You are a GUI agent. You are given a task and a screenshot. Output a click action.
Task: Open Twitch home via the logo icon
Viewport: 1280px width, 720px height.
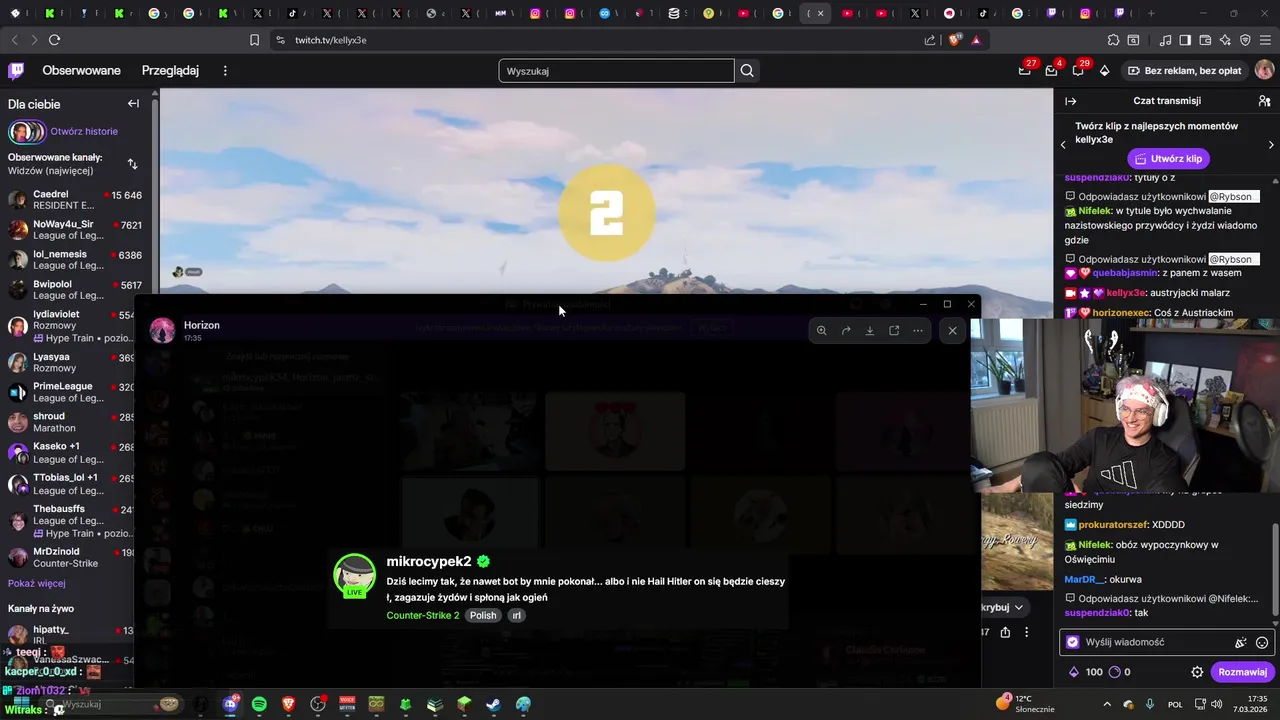(x=16, y=70)
